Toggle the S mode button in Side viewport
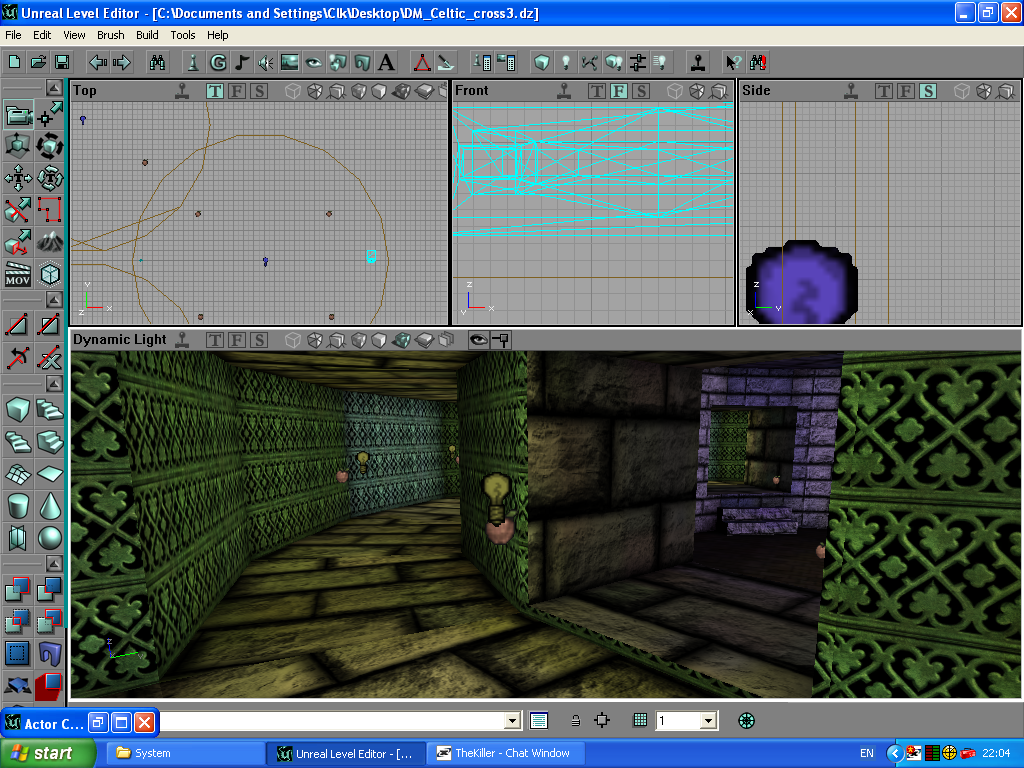 [928, 91]
